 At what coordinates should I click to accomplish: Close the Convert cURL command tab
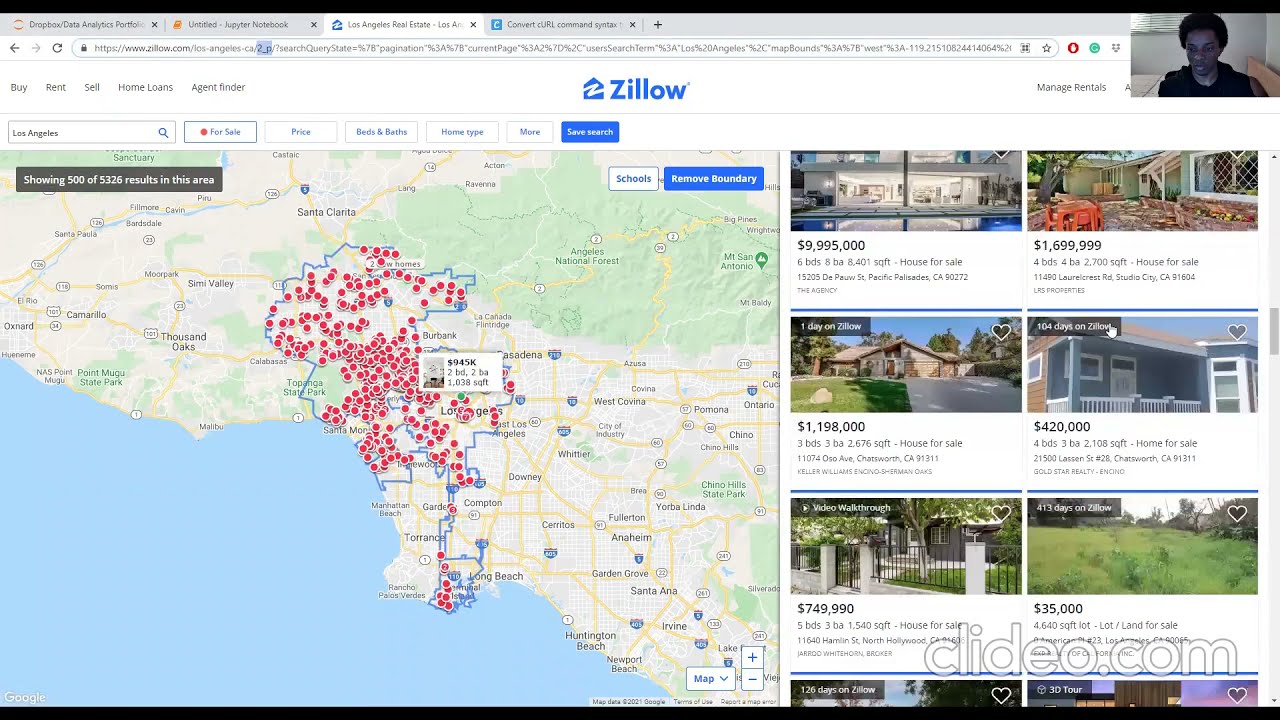click(632, 24)
